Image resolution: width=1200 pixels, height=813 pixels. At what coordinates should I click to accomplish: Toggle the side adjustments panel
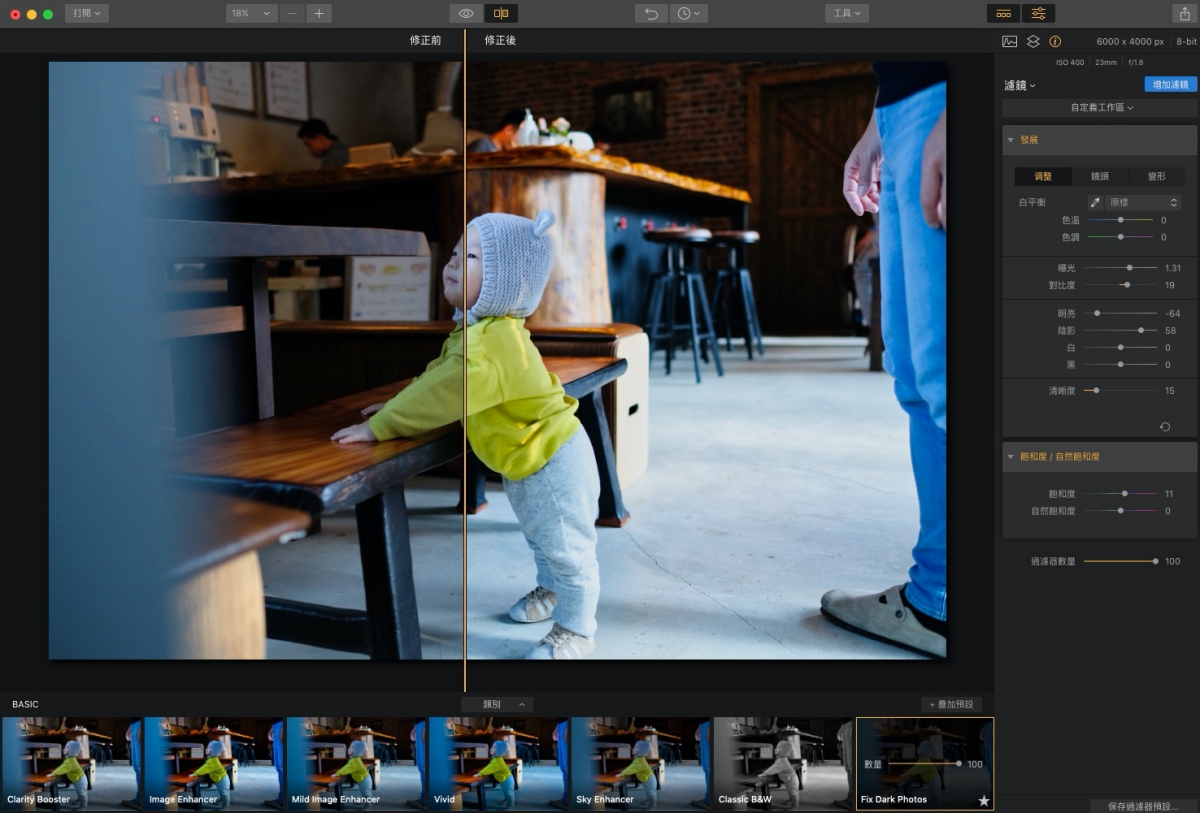coord(1038,14)
